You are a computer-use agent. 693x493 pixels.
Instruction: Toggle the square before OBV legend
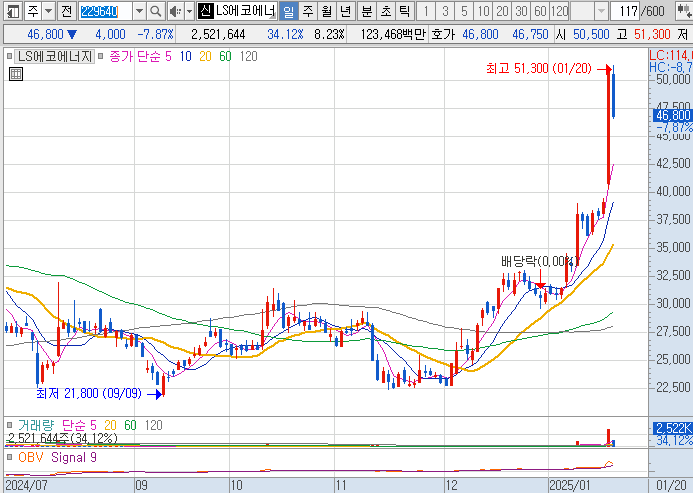(x=9, y=457)
